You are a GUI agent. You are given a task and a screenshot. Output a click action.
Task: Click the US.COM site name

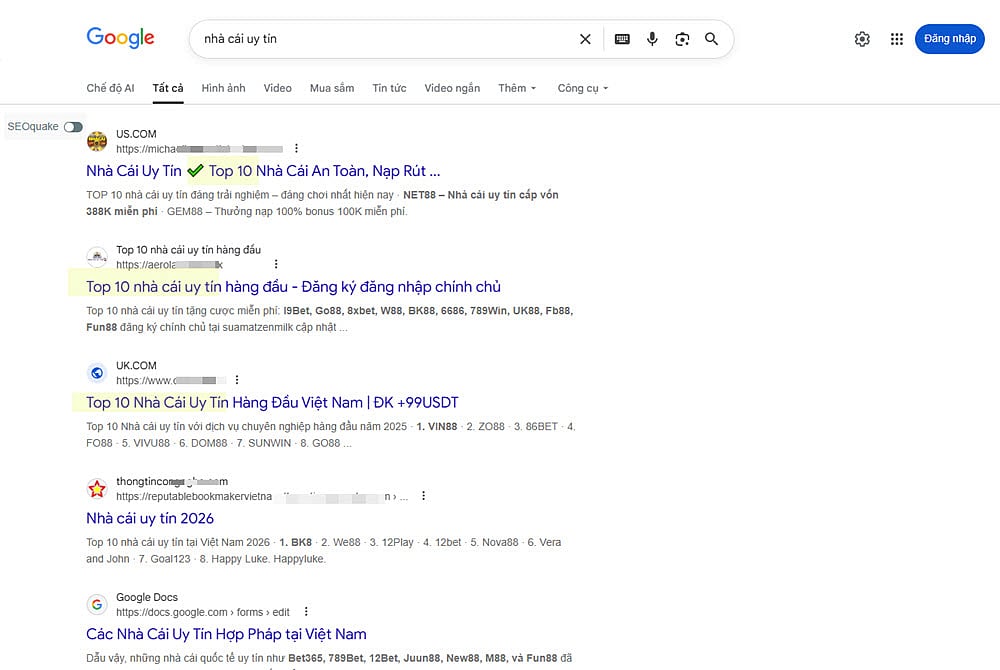coord(136,134)
